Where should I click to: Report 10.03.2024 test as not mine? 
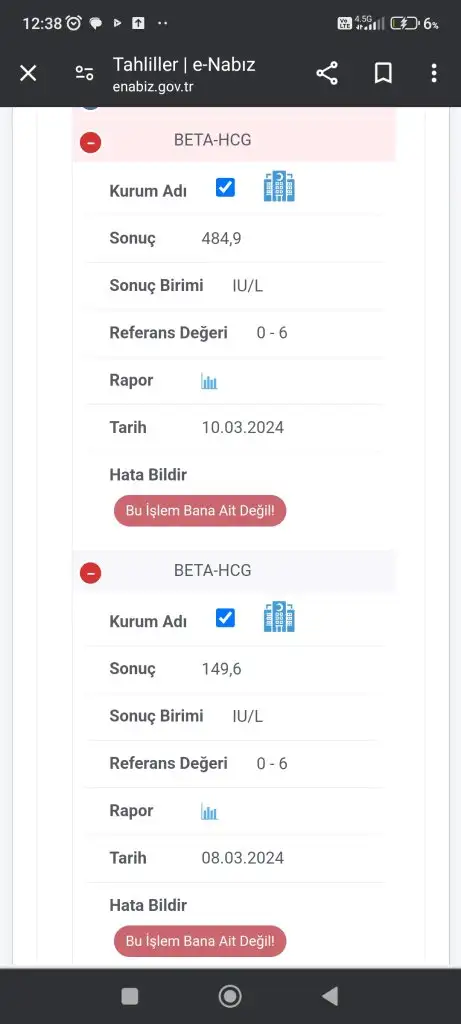coord(200,511)
